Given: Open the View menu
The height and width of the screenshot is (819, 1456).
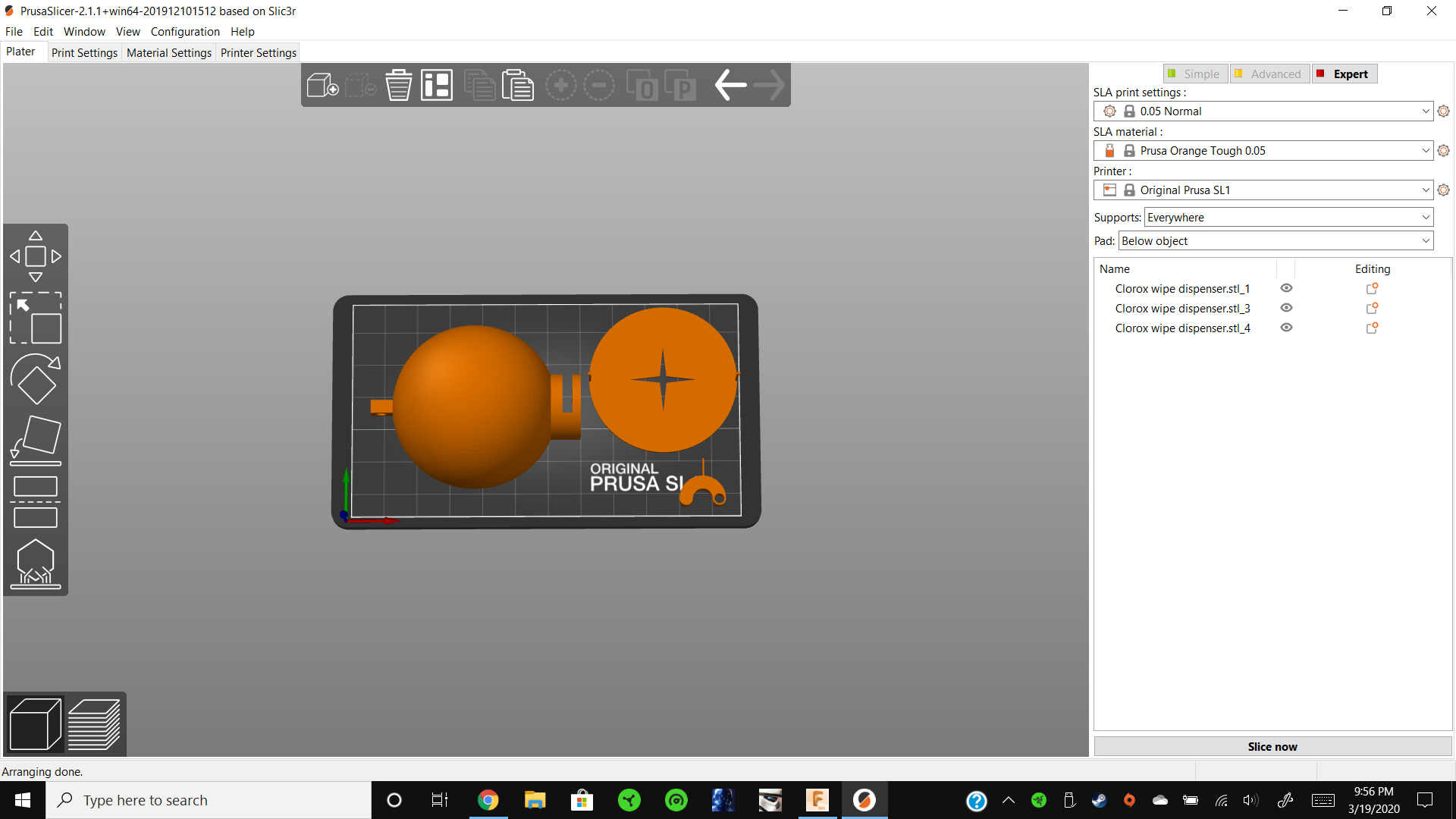Looking at the screenshot, I should tap(127, 32).
